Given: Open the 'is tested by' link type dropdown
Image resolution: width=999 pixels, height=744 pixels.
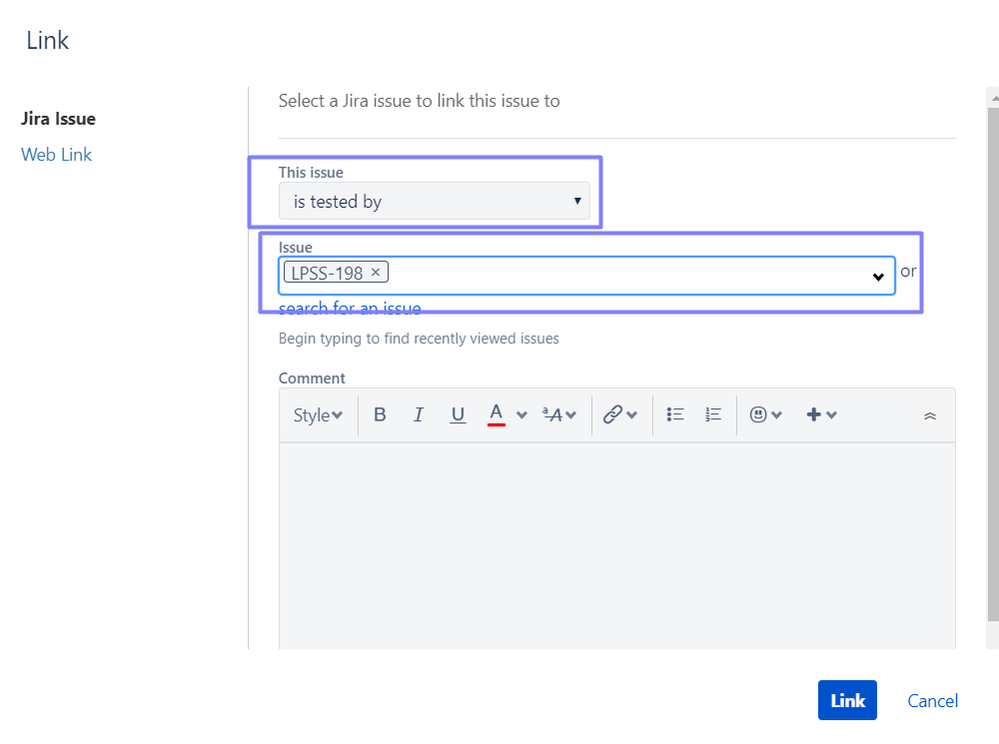Looking at the screenshot, I should [x=434, y=202].
